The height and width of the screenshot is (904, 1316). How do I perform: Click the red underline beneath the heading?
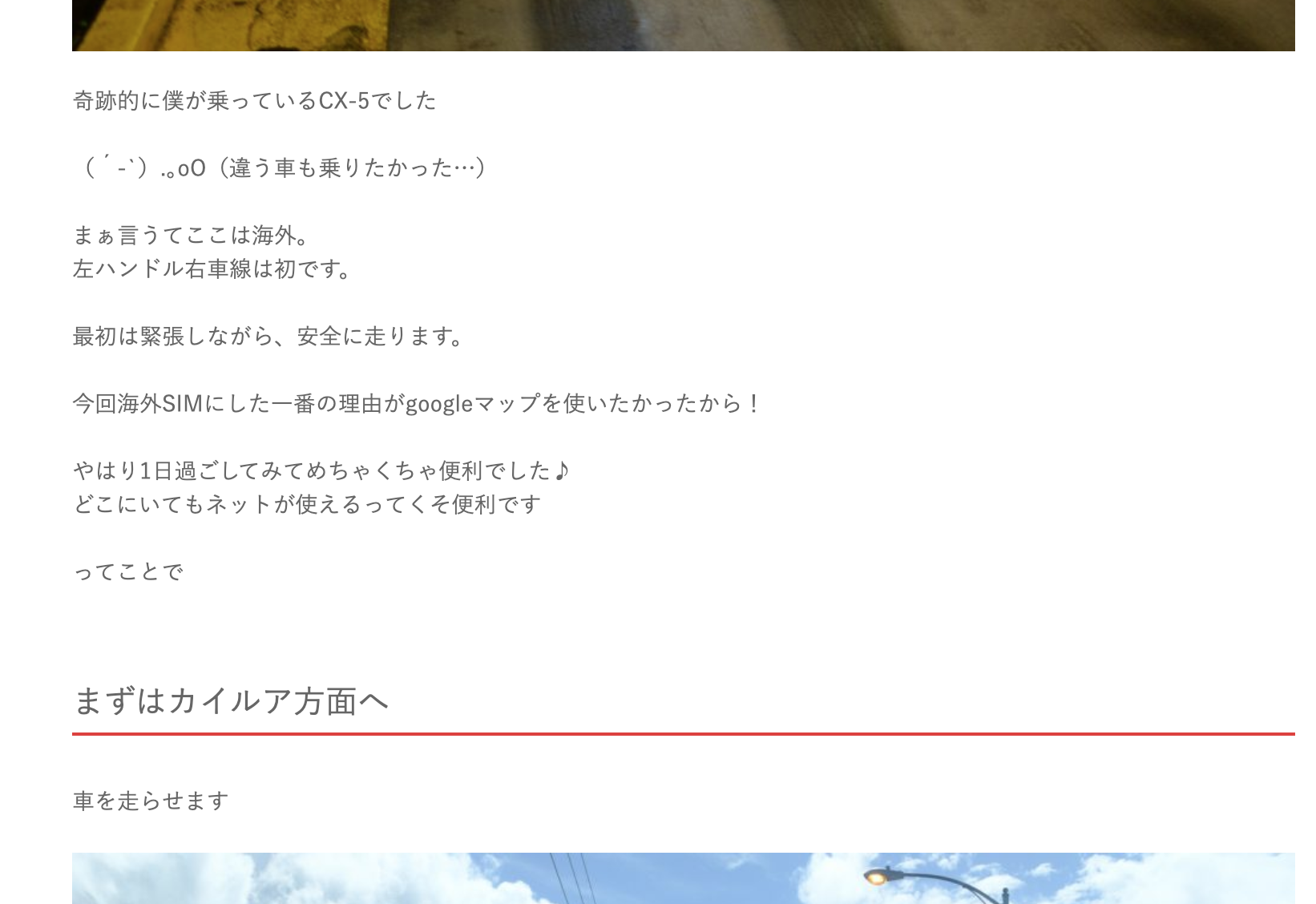click(x=683, y=733)
